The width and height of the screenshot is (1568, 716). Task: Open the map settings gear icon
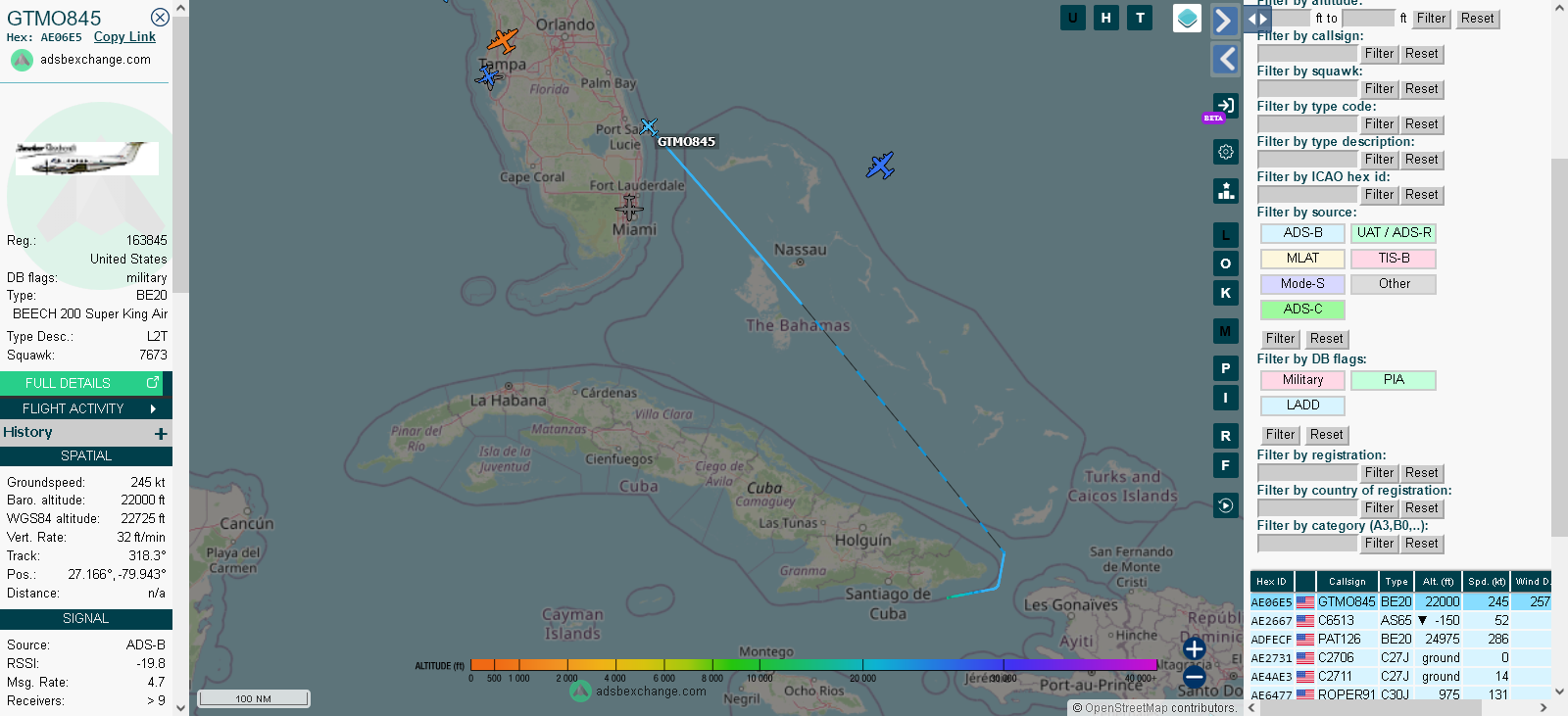pos(1225,152)
